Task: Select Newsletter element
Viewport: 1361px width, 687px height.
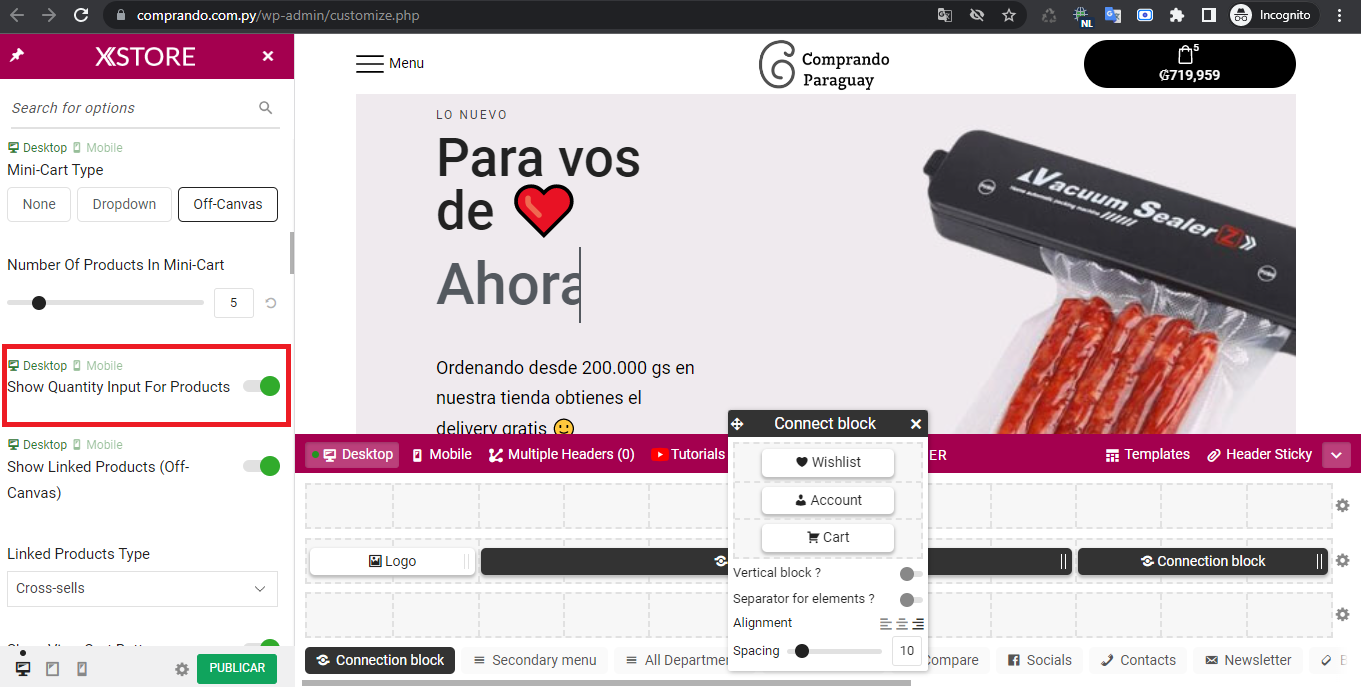Action: 1249,660
